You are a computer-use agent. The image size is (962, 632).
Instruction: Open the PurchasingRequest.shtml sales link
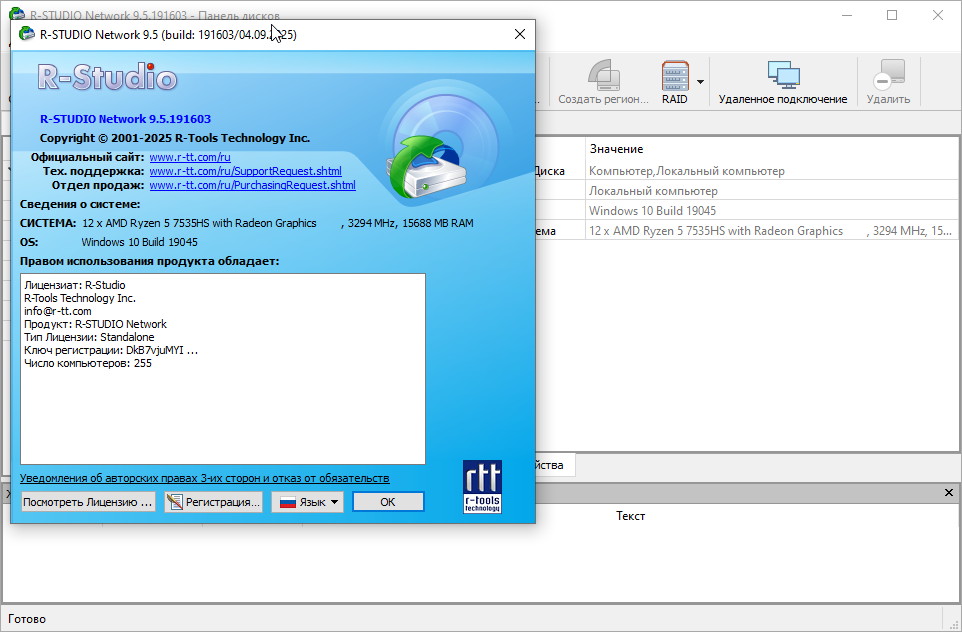[x=253, y=185]
